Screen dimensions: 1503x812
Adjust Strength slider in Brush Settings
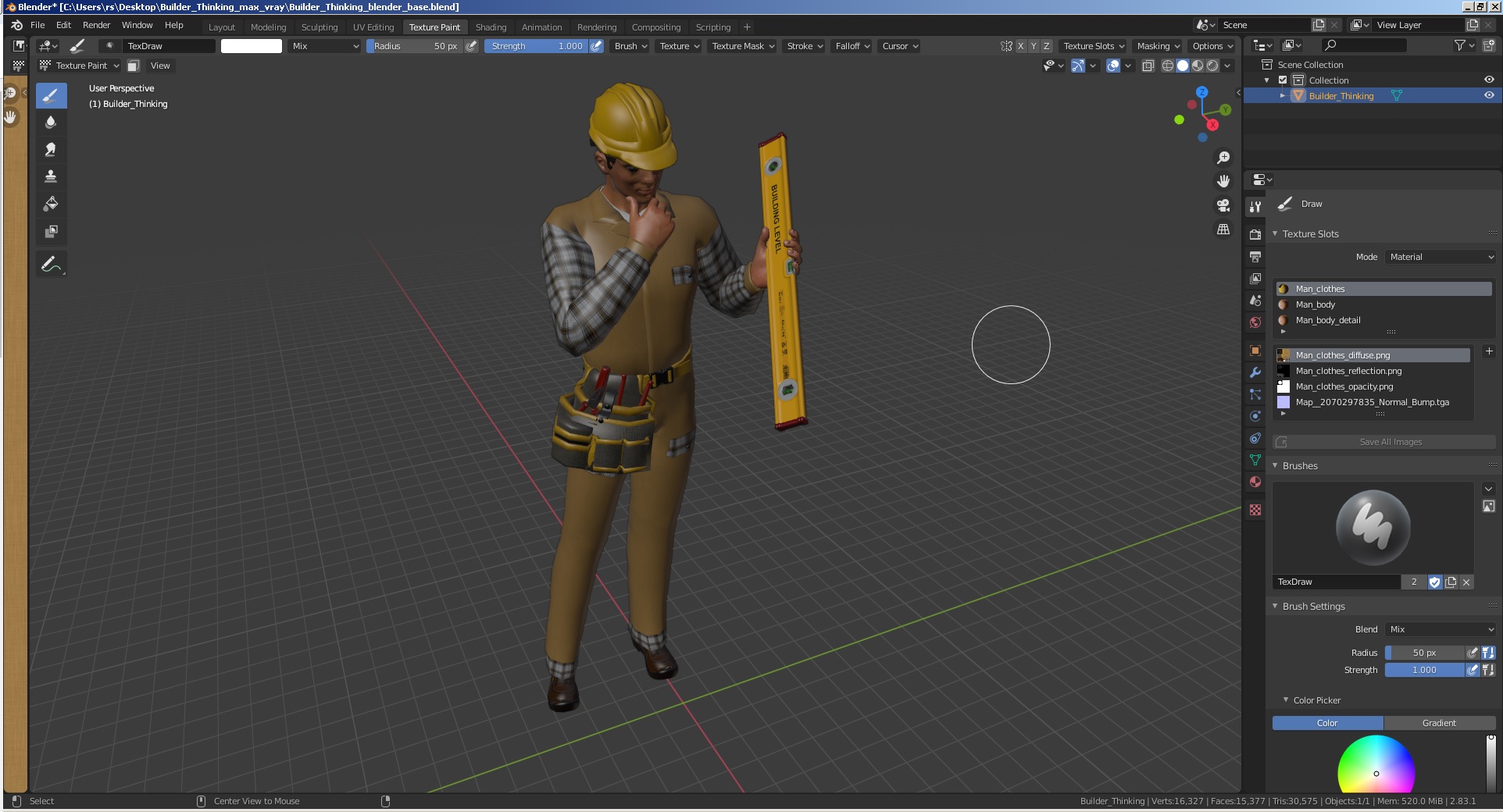(x=1425, y=670)
